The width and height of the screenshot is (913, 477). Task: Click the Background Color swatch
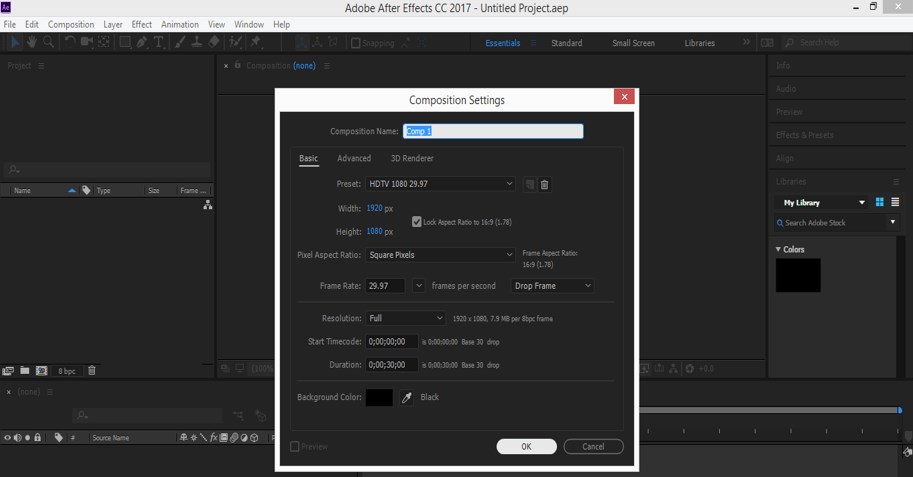379,397
